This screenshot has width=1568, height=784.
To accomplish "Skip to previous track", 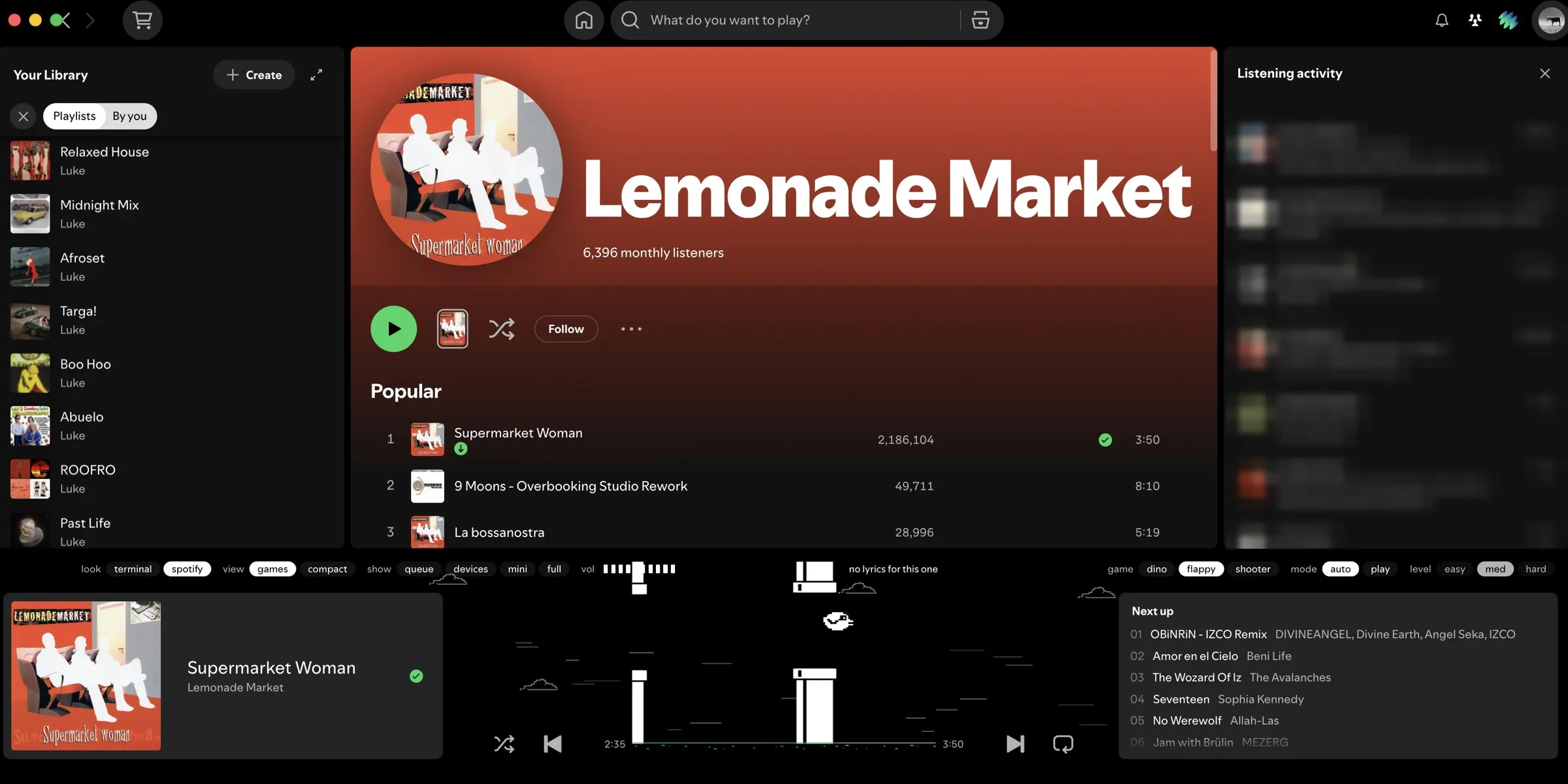I will click(x=553, y=743).
